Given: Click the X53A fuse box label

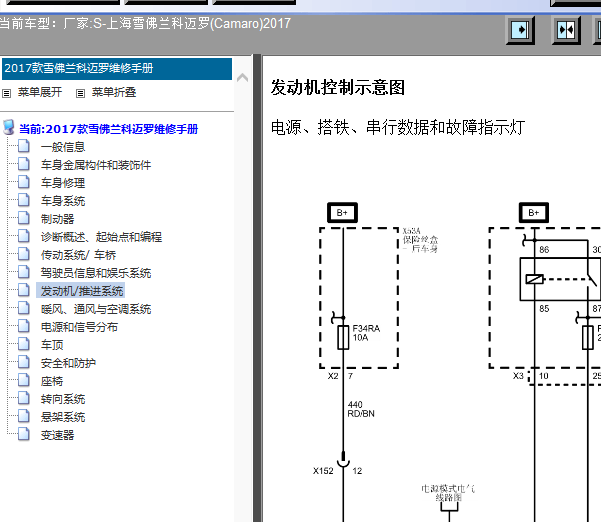Looking at the screenshot, I should [x=420, y=240].
